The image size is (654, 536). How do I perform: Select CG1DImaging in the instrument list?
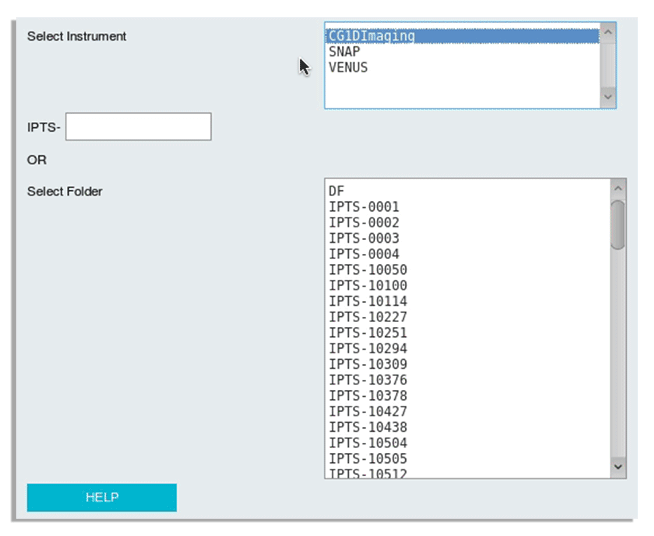tap(372, 36)
